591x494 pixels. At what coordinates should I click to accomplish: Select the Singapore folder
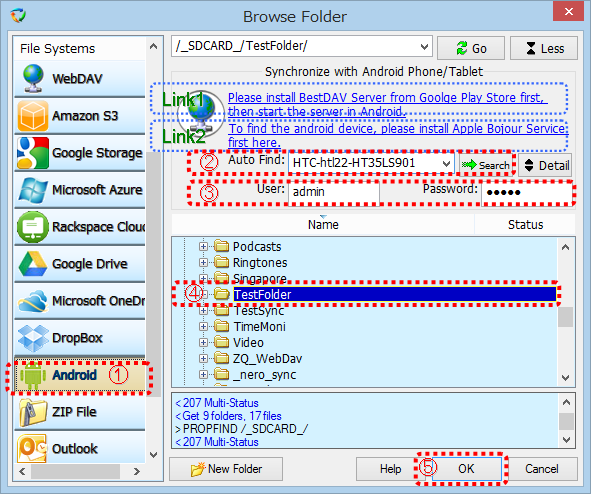click(260, 278)
